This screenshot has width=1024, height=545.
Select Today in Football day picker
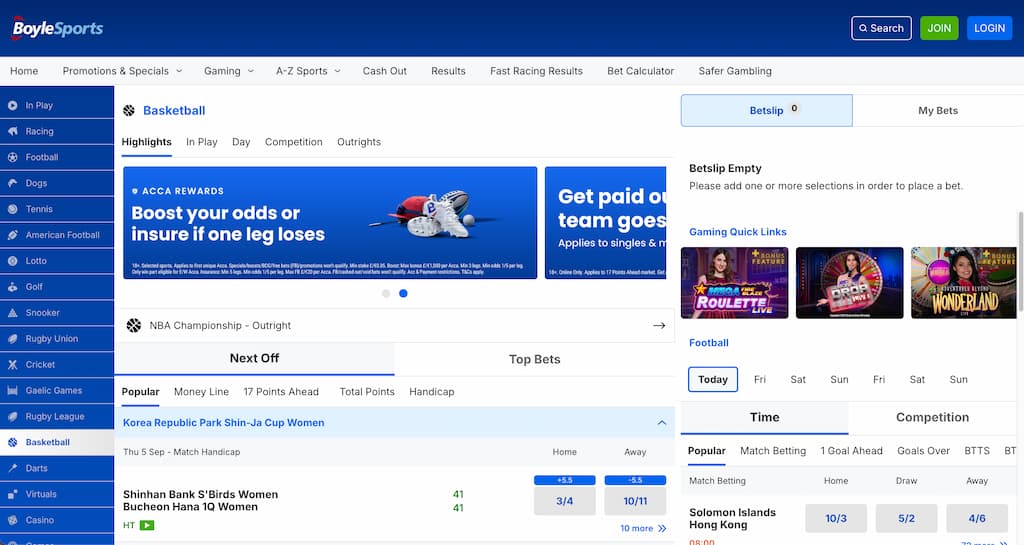point(712,379)
